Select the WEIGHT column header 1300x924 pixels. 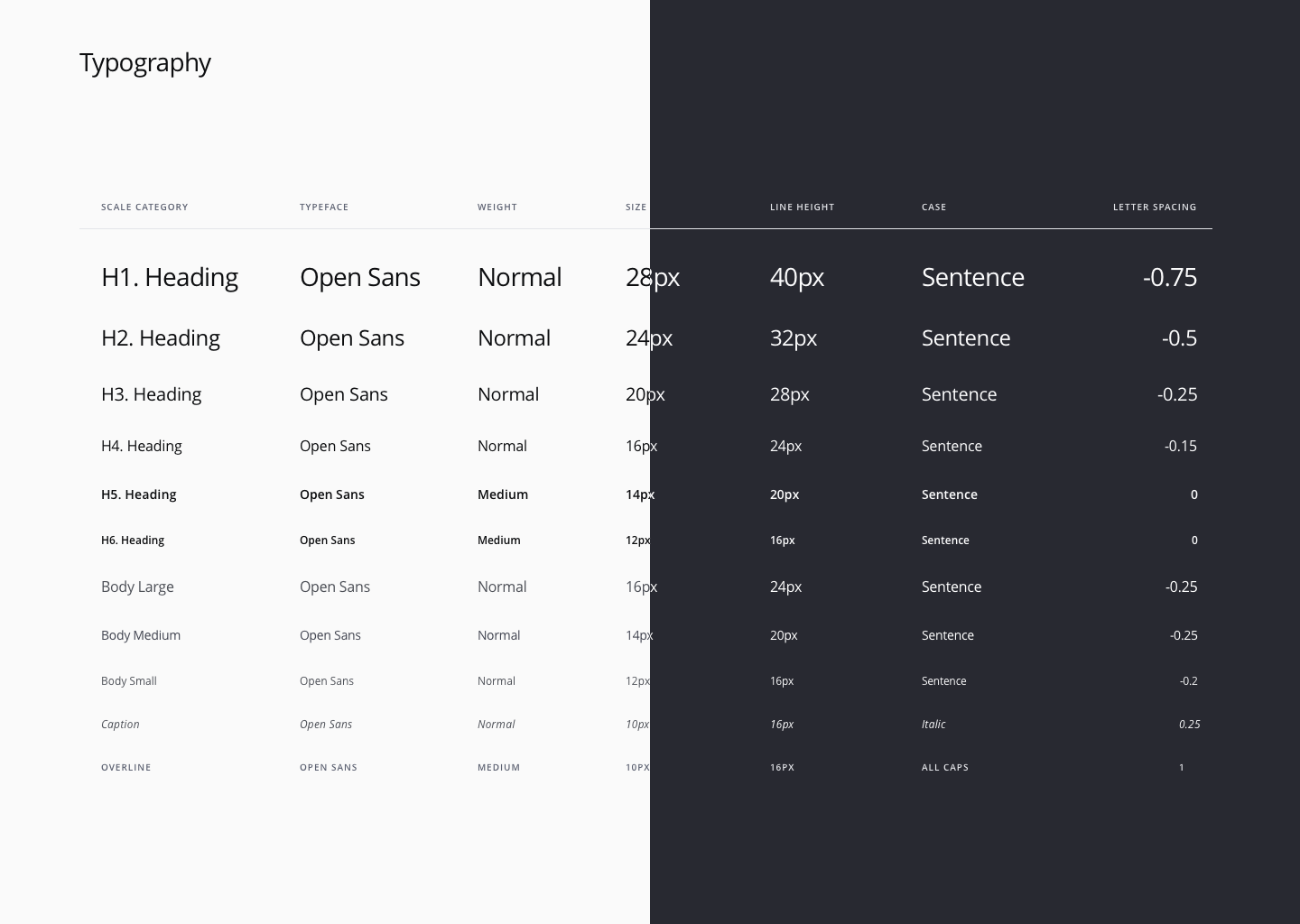pyautogui.click(x=497, y=207)
